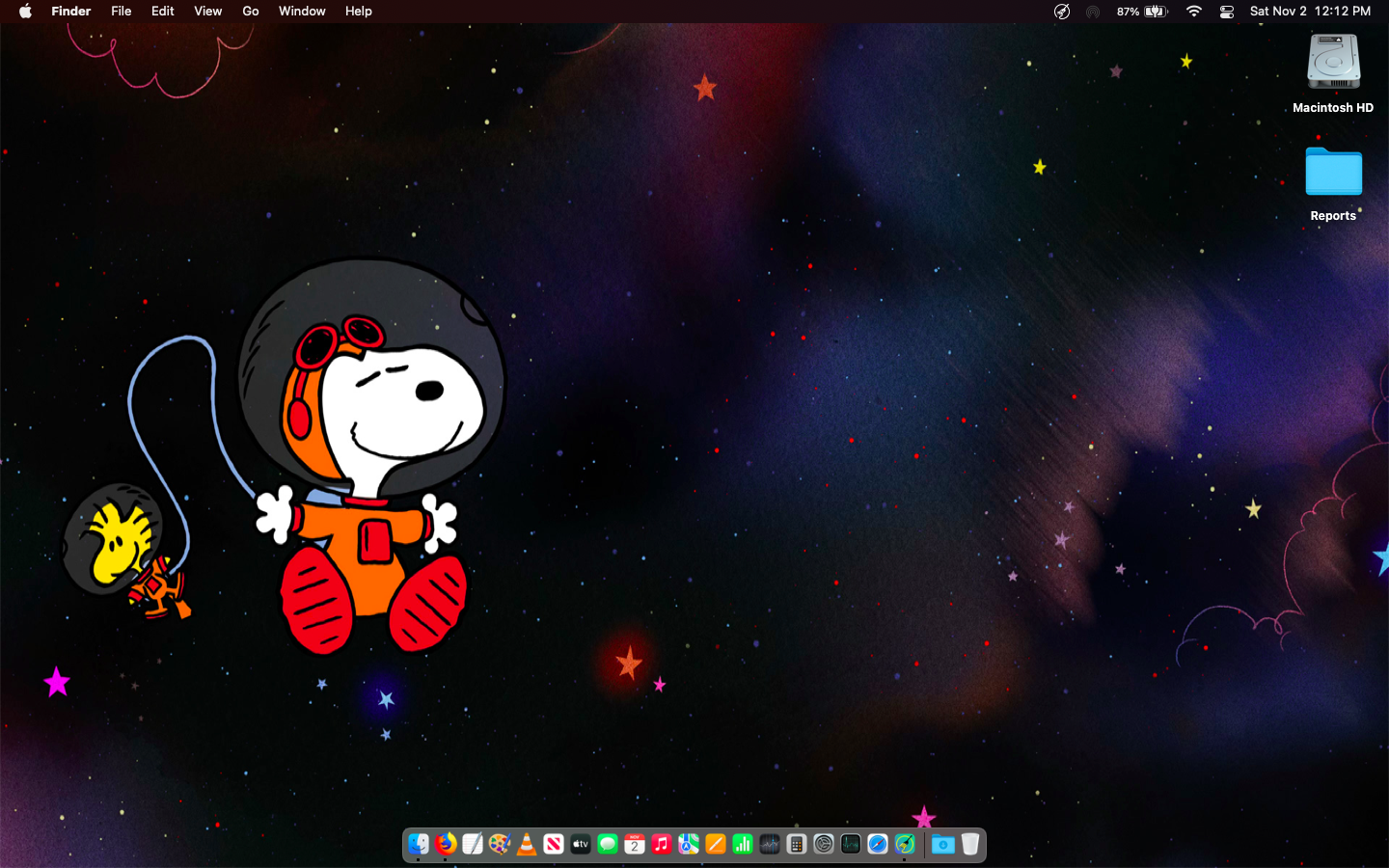This screenshot has width=1389, height=868.
Task: Open the Downloads folder stack
Action: [x=942, y=844]
